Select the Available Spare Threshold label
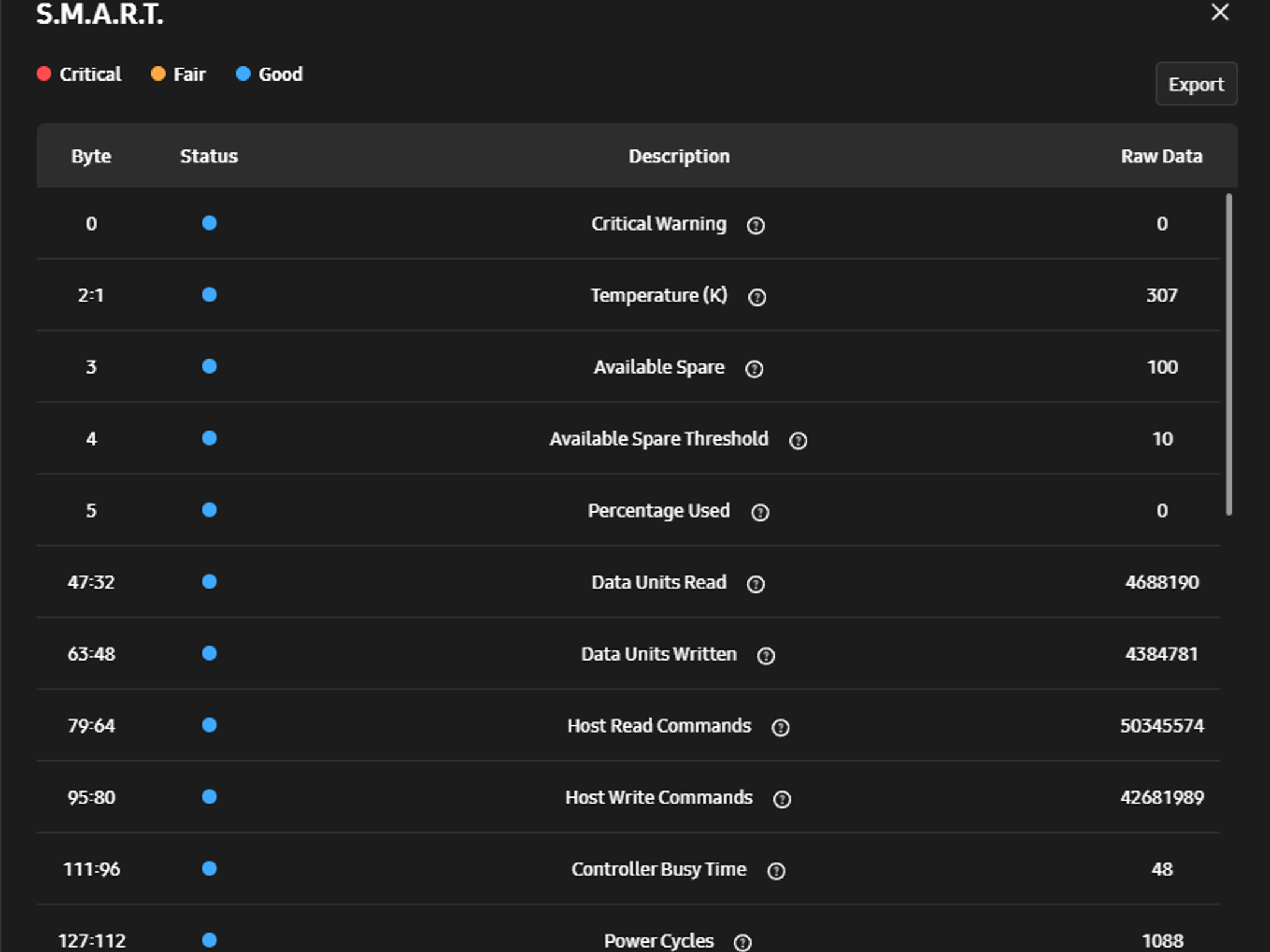 click(x=659, y=439)
